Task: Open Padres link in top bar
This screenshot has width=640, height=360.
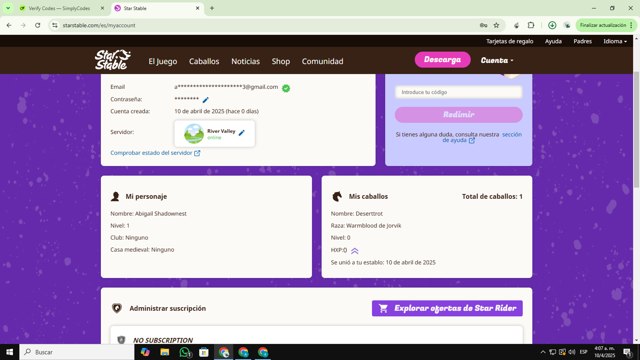Action: coord(582,41)
